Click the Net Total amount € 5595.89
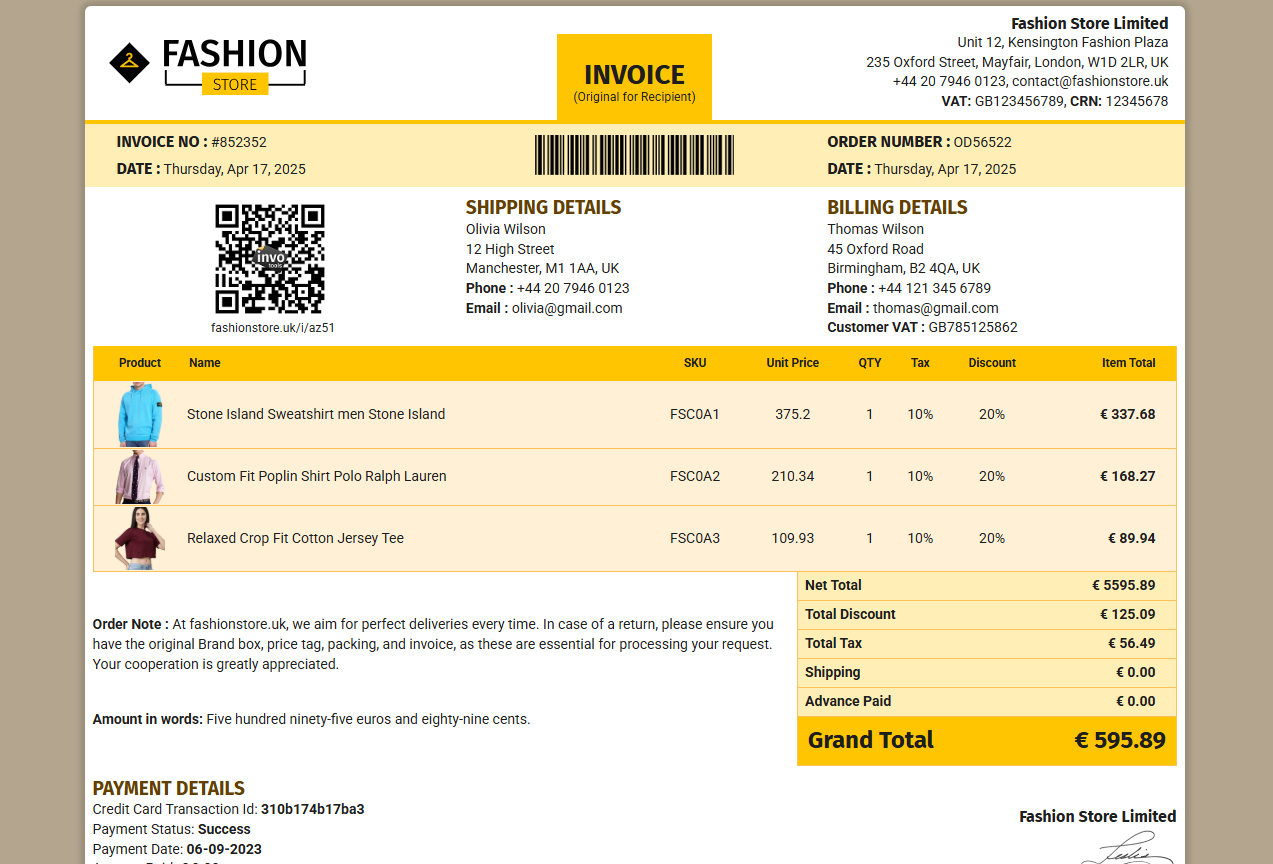1273x864 pixels. tap(1124, 585)
